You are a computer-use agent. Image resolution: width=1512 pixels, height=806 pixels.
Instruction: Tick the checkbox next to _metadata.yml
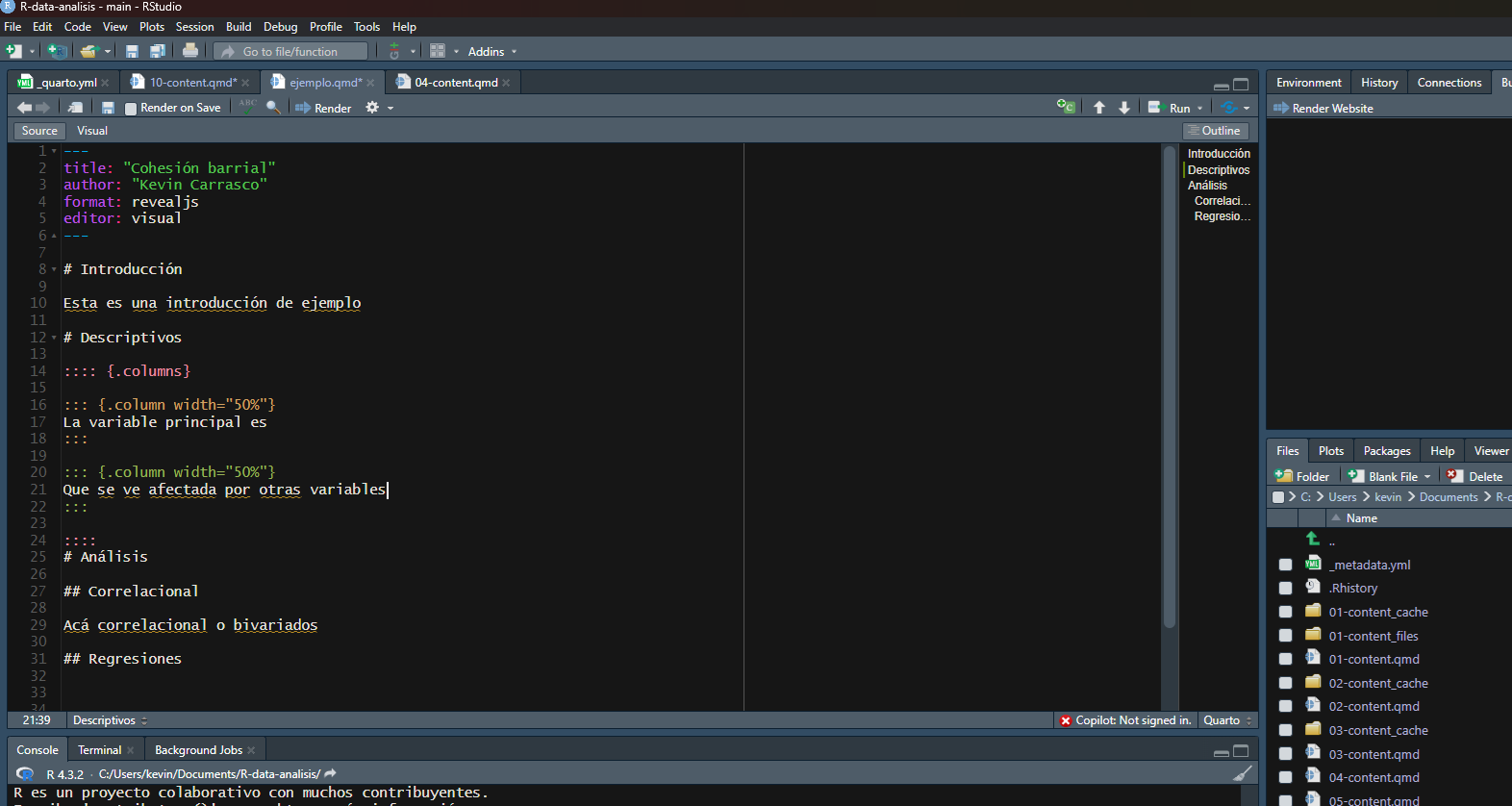[1285, 565]
